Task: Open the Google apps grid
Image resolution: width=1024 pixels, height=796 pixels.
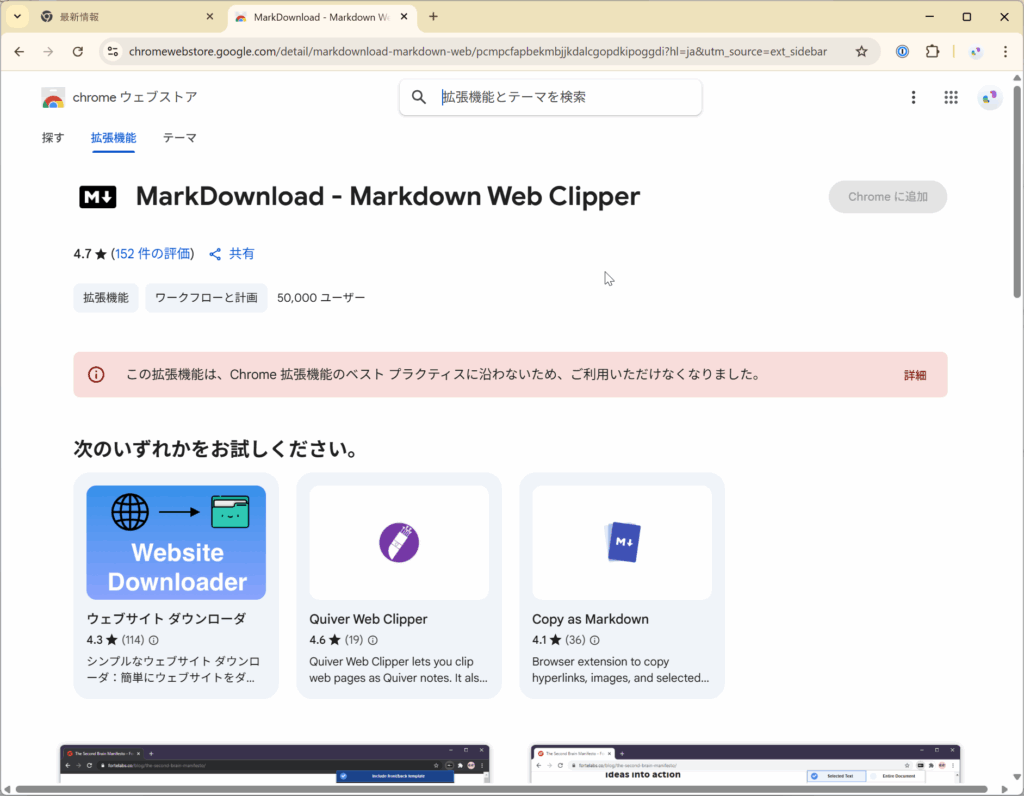Action: pos(951,97)
